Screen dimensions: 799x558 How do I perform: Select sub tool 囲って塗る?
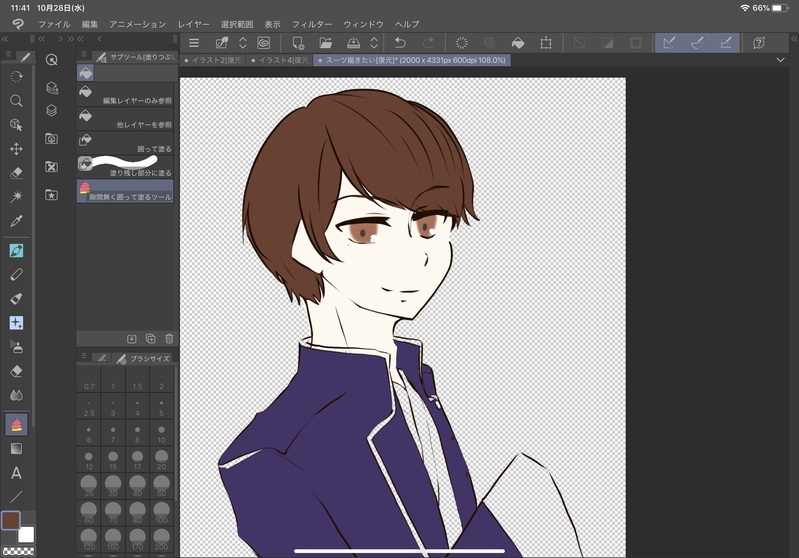(125, 143)
